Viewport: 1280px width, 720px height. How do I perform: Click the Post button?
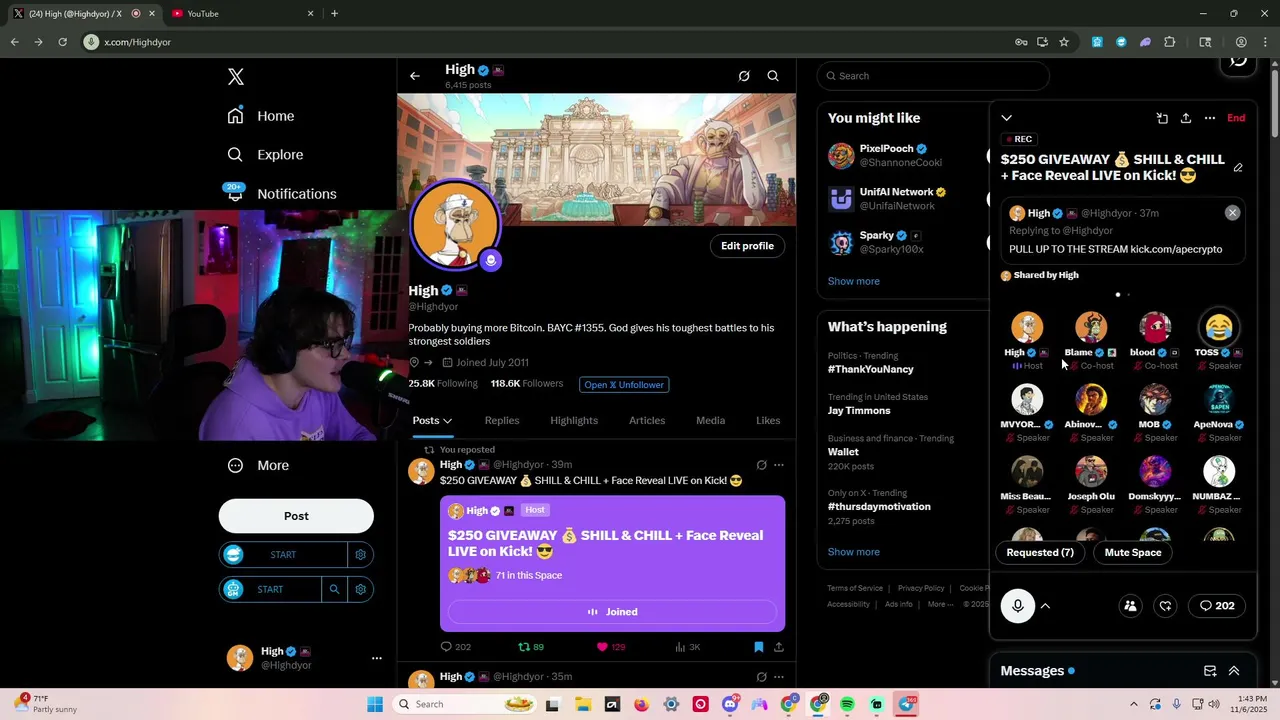click(296, 516)
